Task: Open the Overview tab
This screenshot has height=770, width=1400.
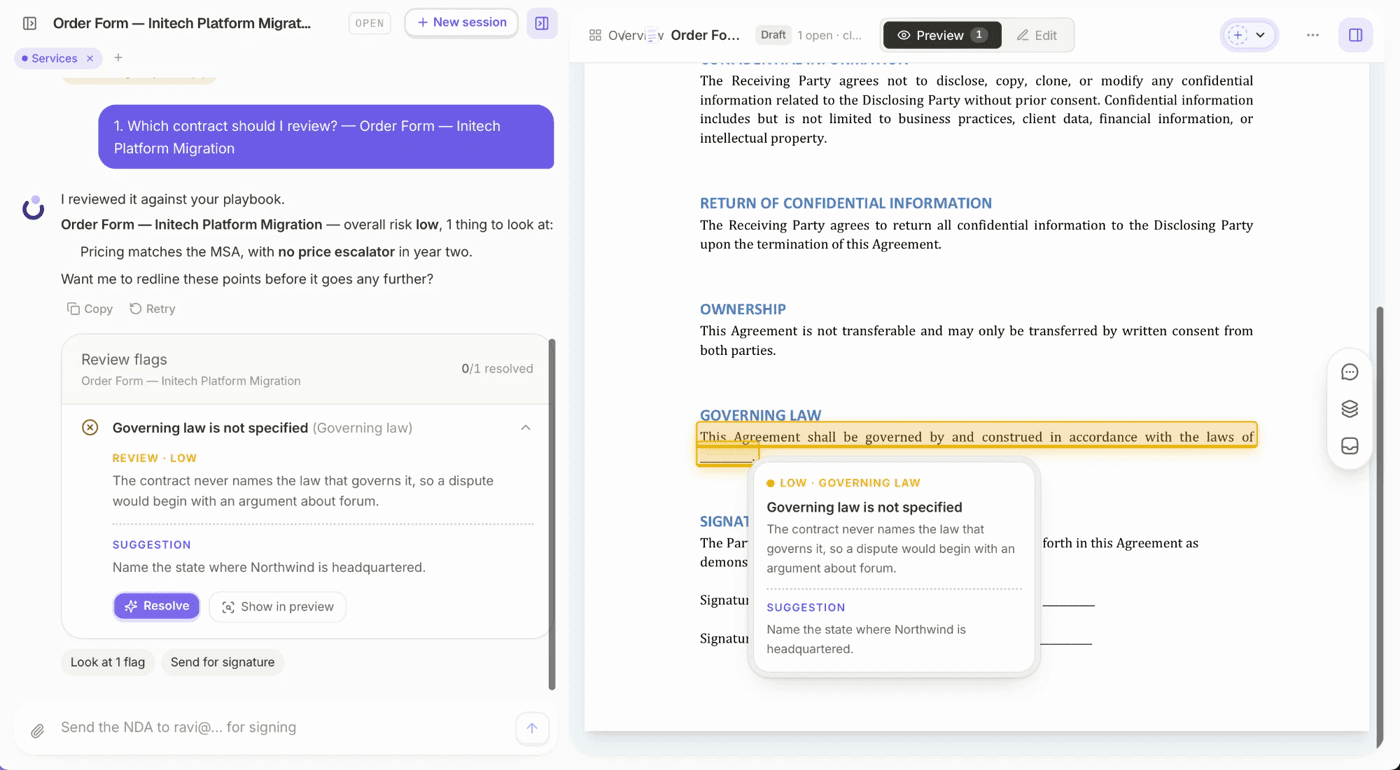Action: coord(626,35)
